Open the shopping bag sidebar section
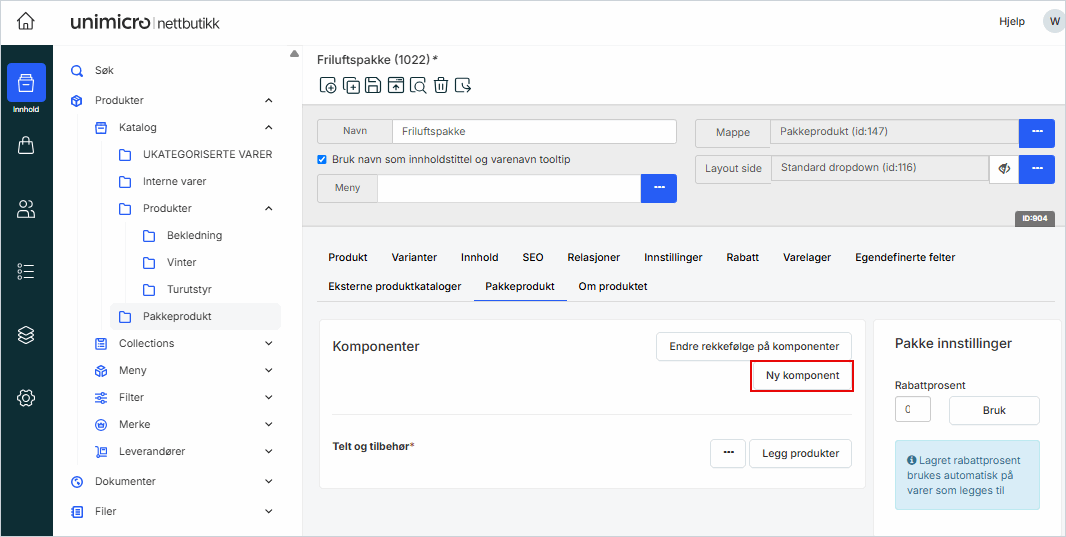Image resolution: width=1066 pixels, height=537 pixels. 26,146
